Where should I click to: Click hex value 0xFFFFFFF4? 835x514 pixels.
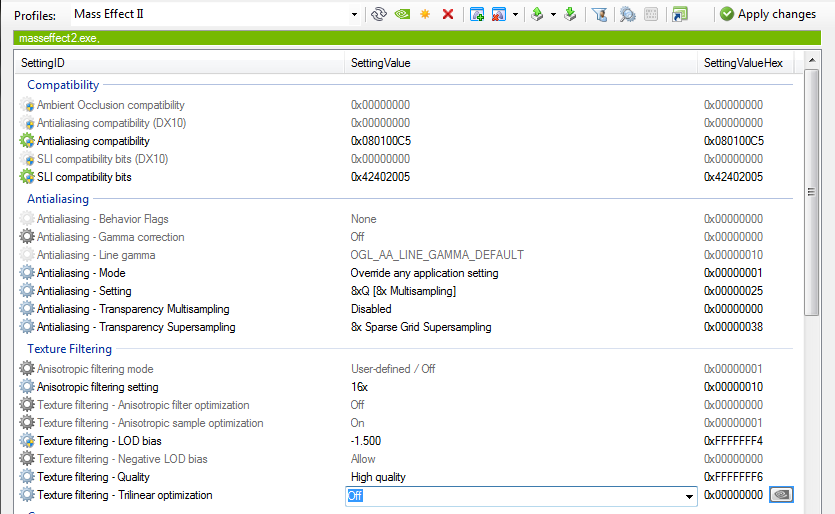(733, 441)
